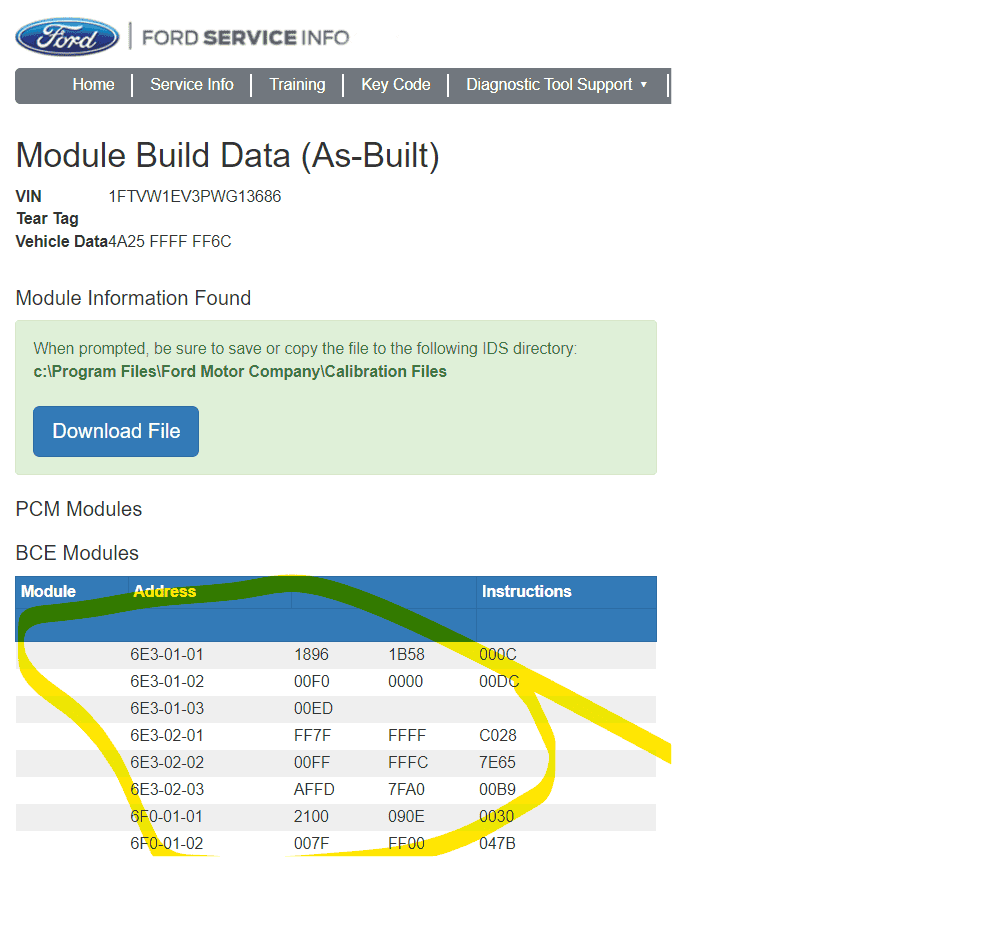Click the 00ED value in row 6E3-01-03
Image resolution: width=1006 pixels, height=948 pixels.
[x=313, y=709]
